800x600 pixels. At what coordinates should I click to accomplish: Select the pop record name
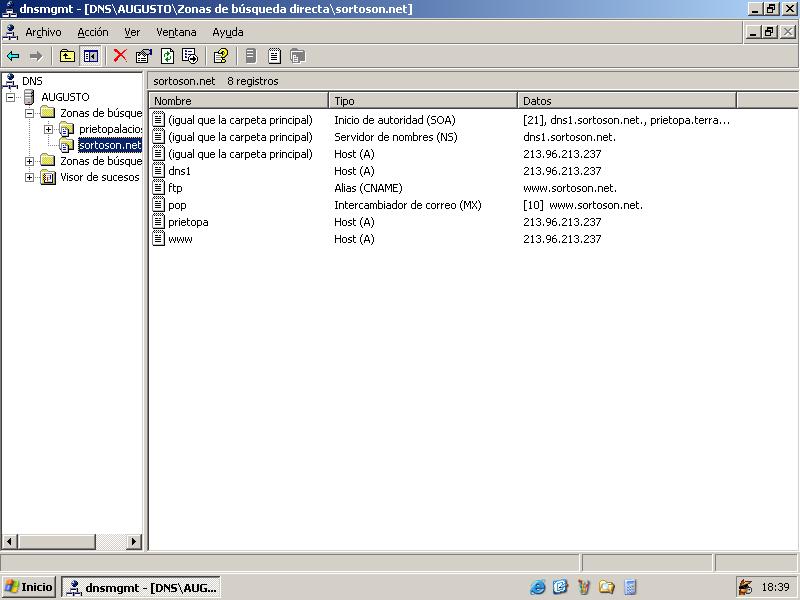[177, 205]
